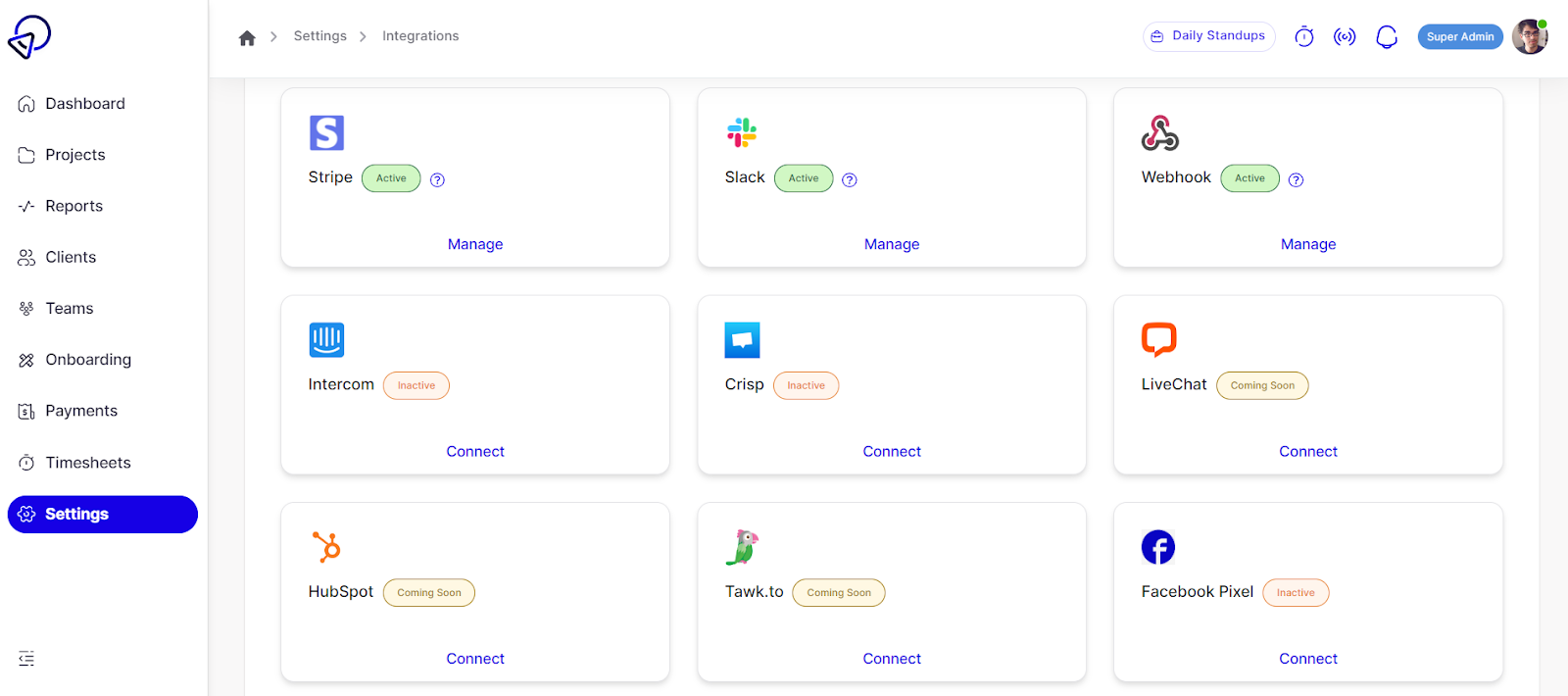Click the Stripe card title
Image resolution: width=1568 pixels, height=696 pixels.
point(330,177)
